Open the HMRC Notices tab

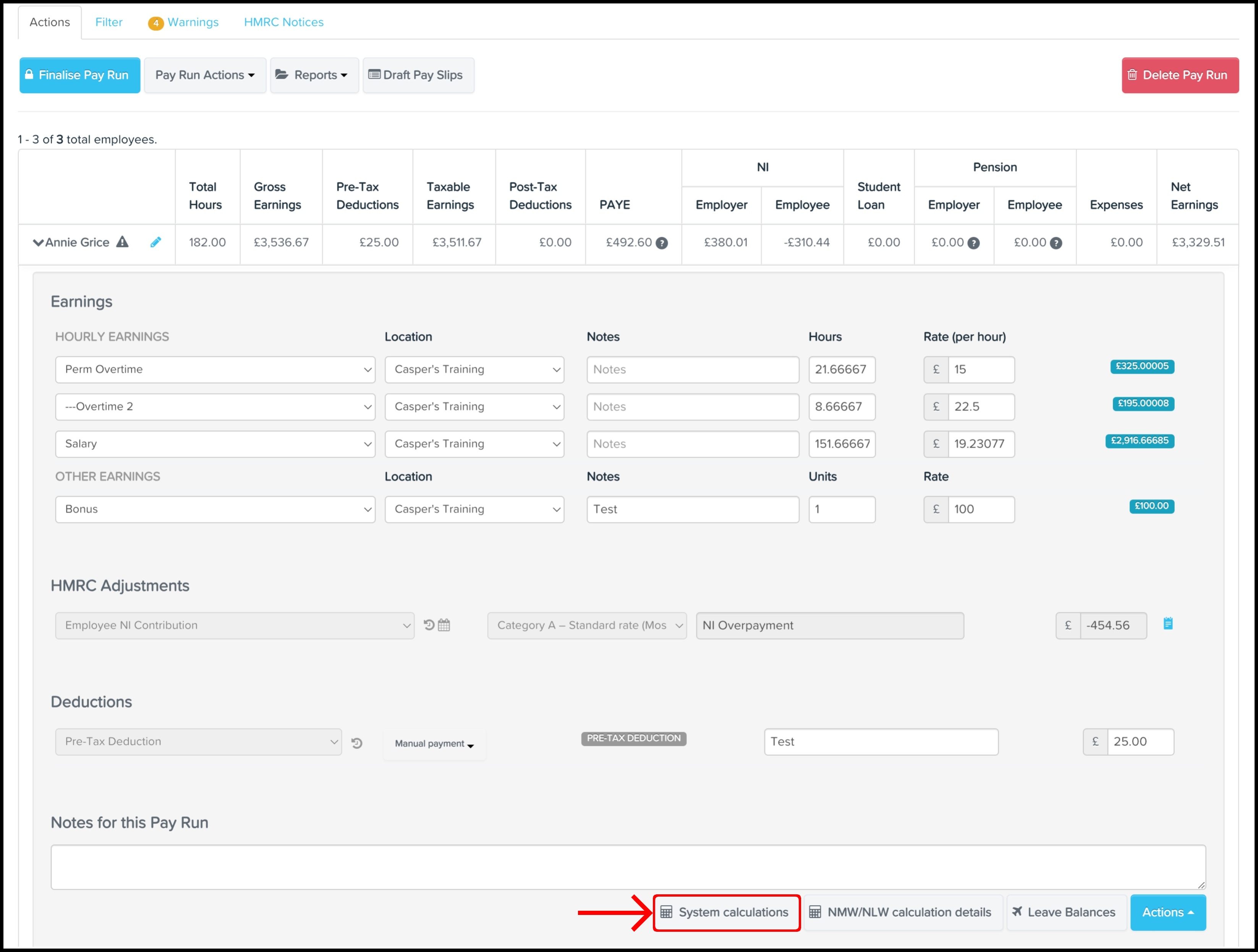pyautogui.click(x=283, y=22)
